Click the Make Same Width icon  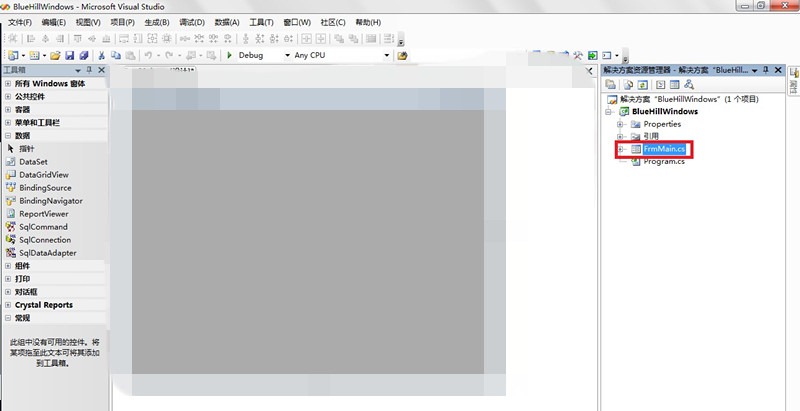coord(123,39)
